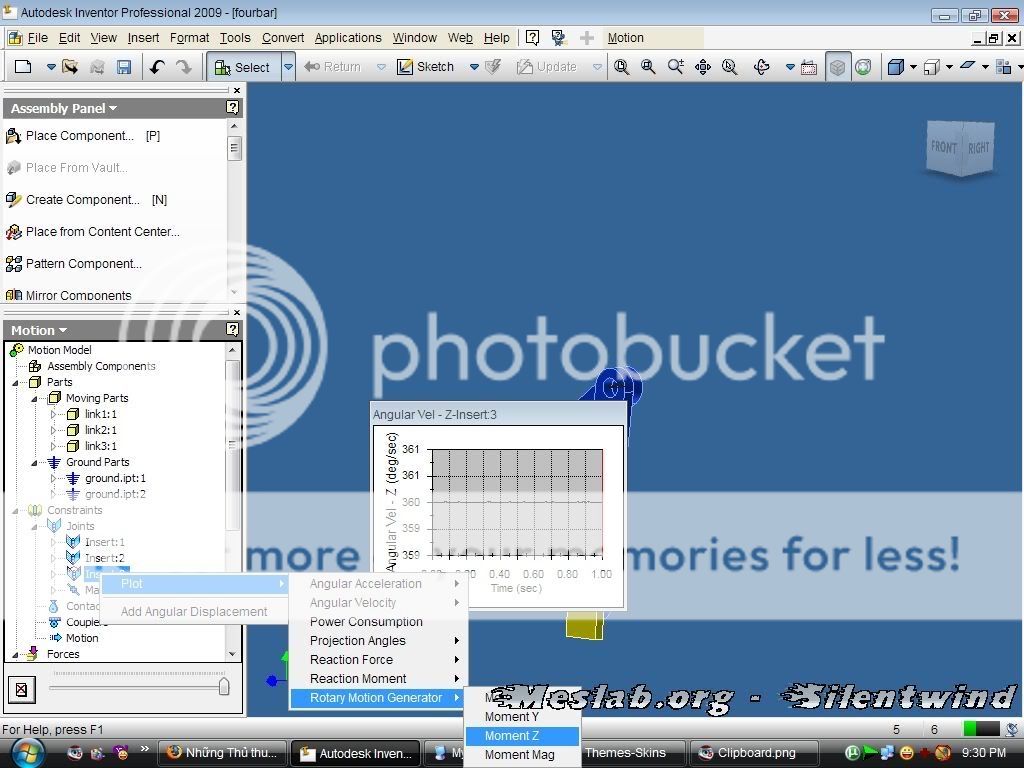Click the Assembly Panel help icon
Viewport: 1024px width, 768px height.
point(232,108)
